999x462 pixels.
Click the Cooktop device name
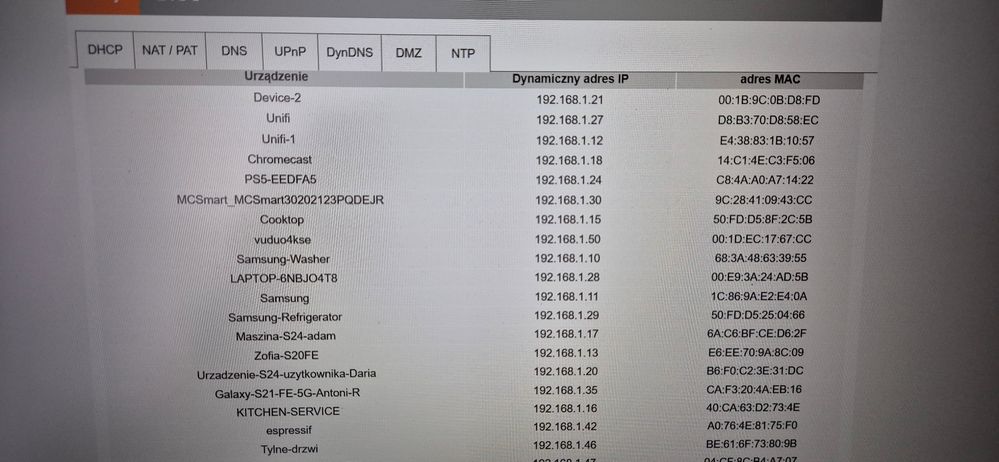pos(282,220)
